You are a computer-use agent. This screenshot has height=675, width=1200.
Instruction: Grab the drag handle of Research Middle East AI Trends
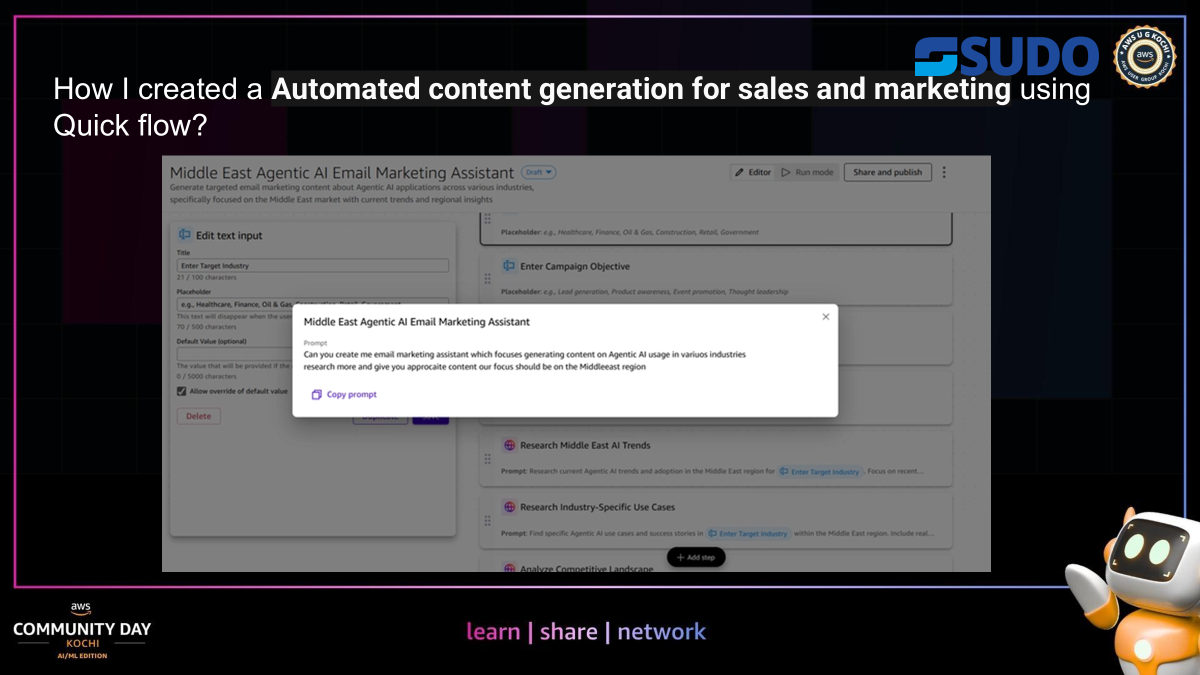pos(488,458)
